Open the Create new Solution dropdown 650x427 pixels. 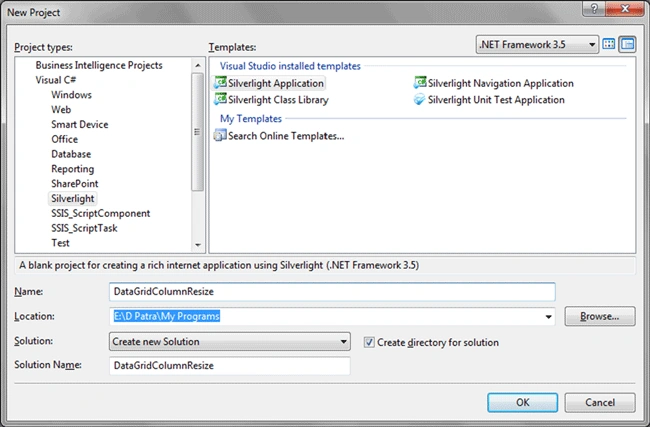[x=230, y=342]
